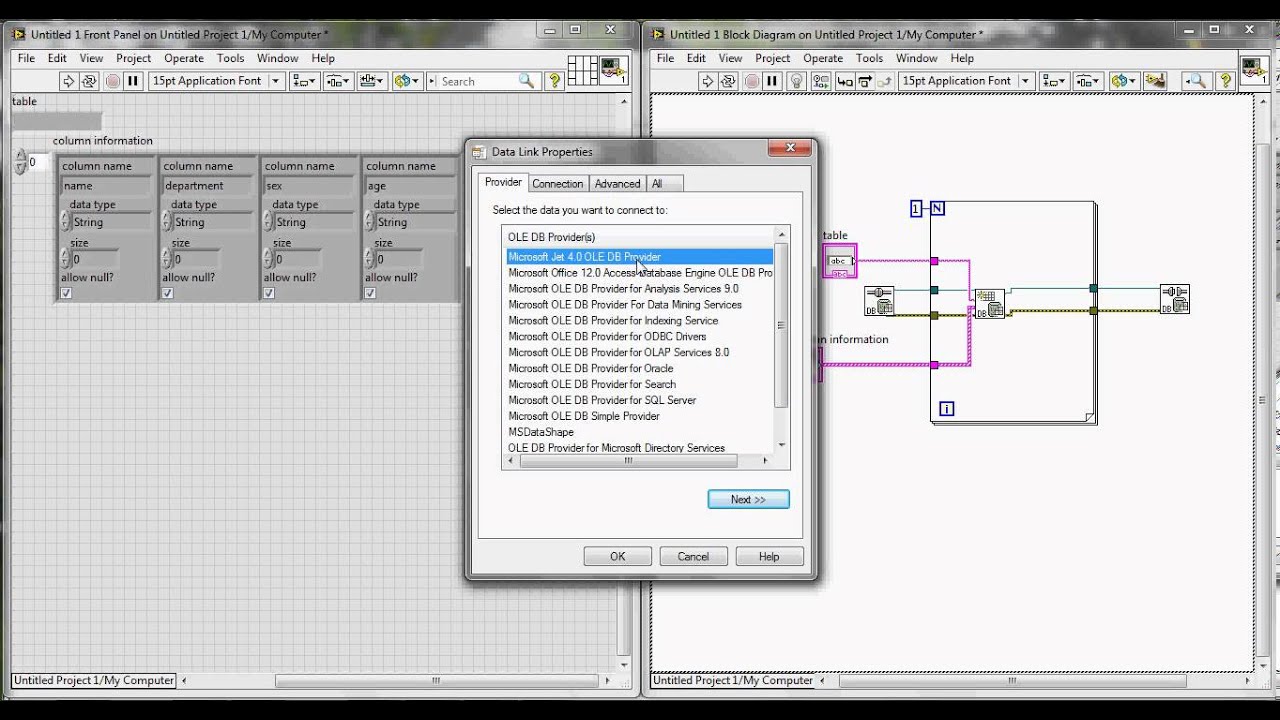This screenshot has height=720, width=1280.
Task: Toggle Highlight Execution light bulb
Action: point(797,81)
